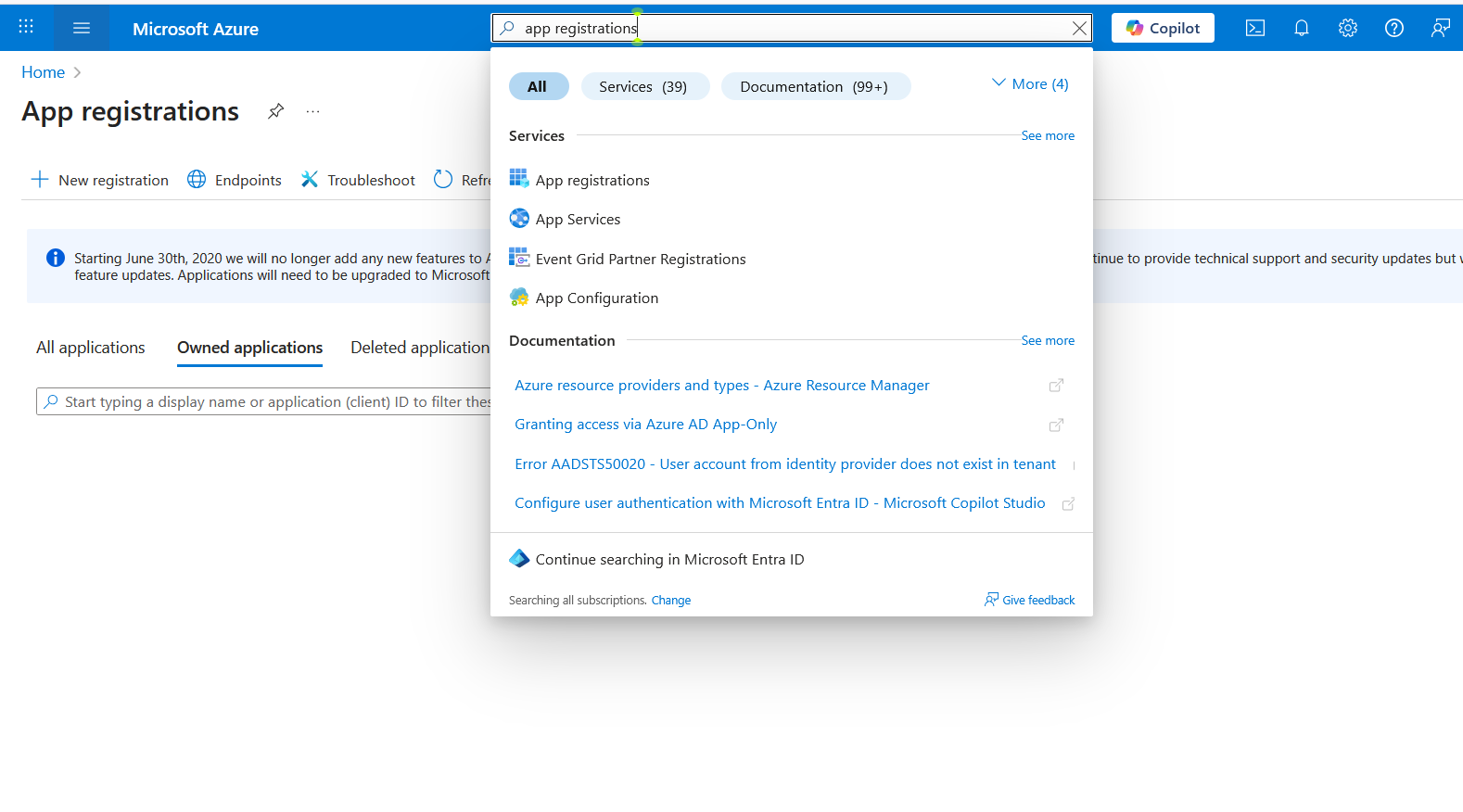Open Endpoints from the toolbar
This screenshot has width=1463, height=812.
pos(235,180)
